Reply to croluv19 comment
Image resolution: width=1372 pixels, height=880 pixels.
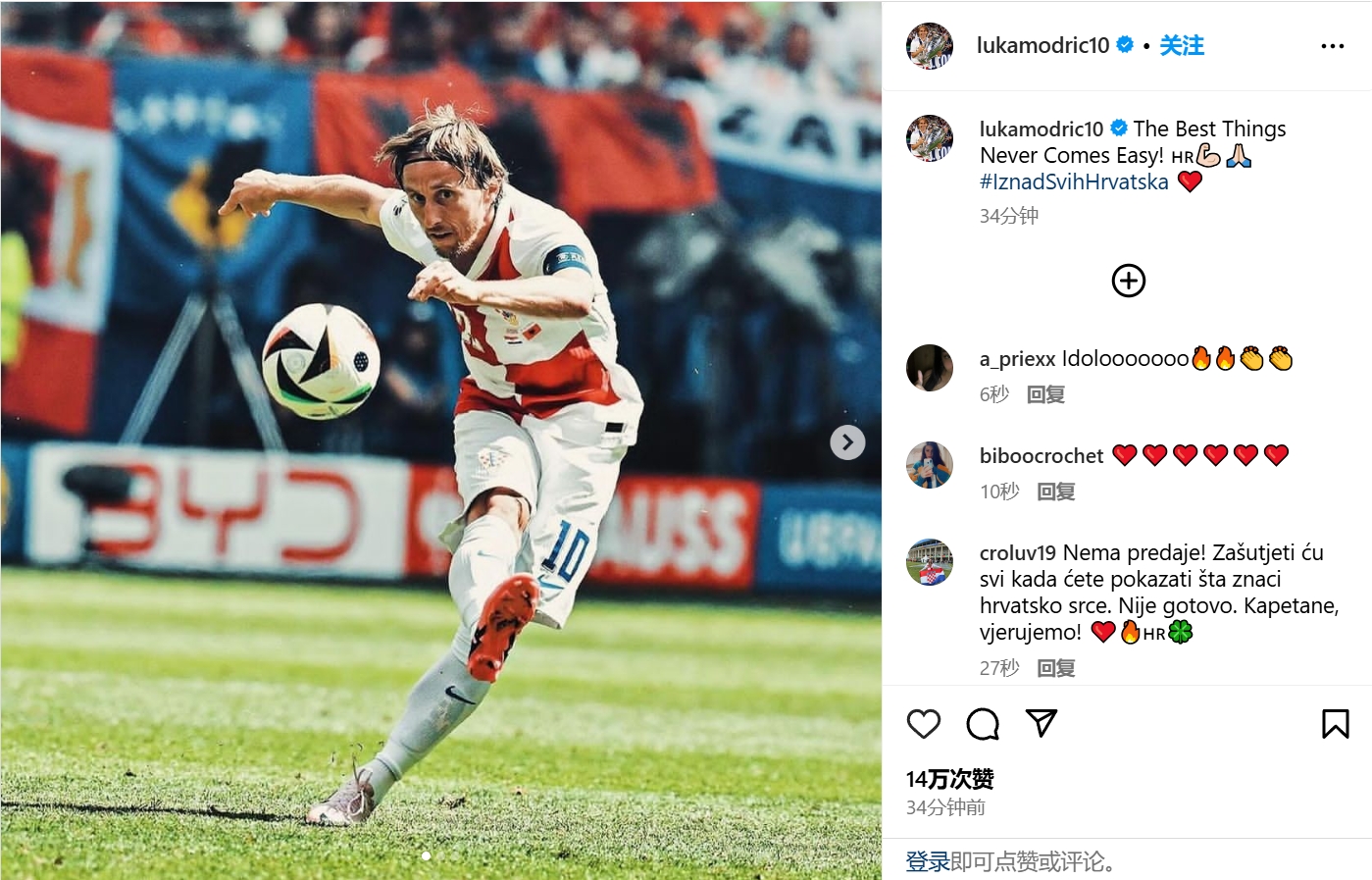coord(1056,668)
